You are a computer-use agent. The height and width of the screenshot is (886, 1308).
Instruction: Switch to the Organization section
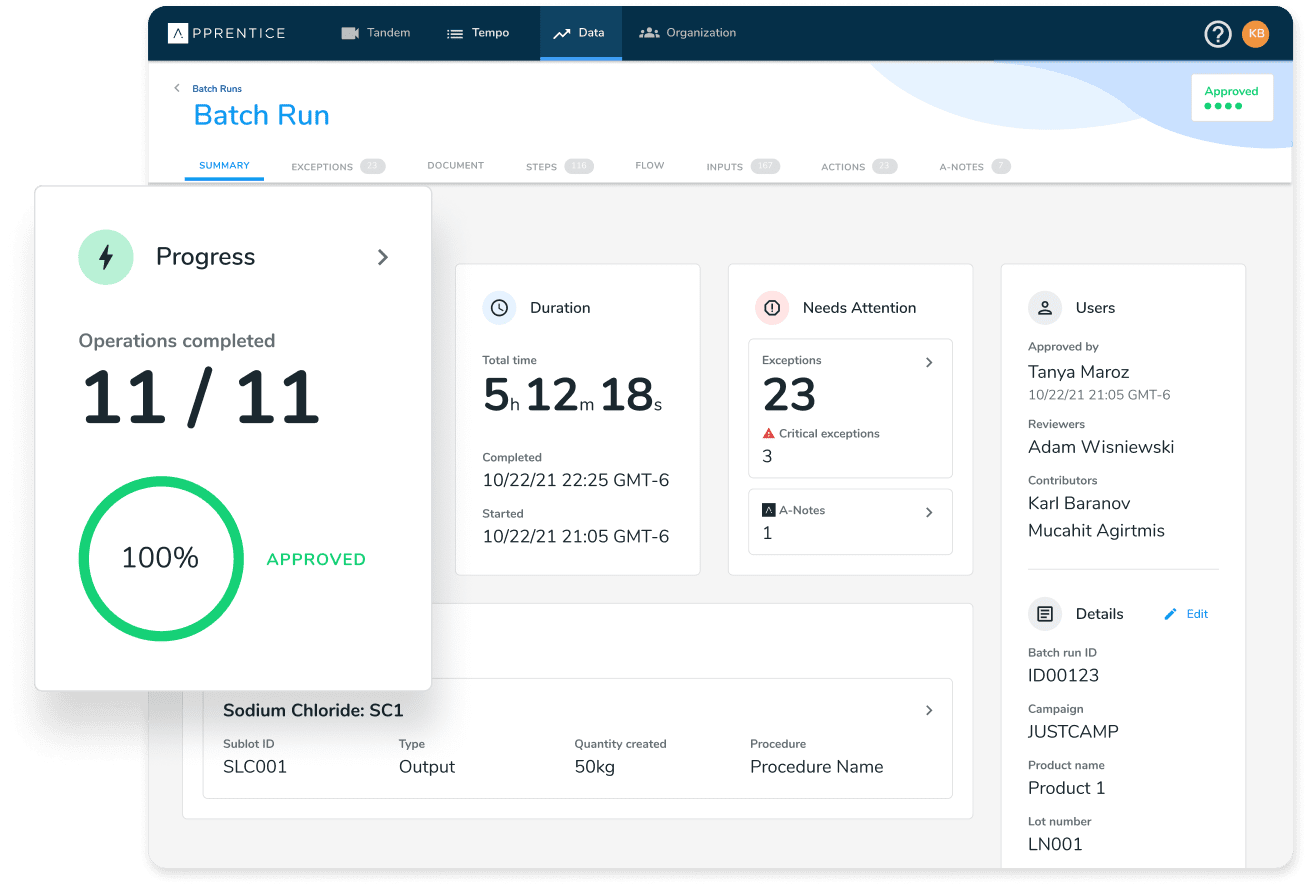point(688,33)
